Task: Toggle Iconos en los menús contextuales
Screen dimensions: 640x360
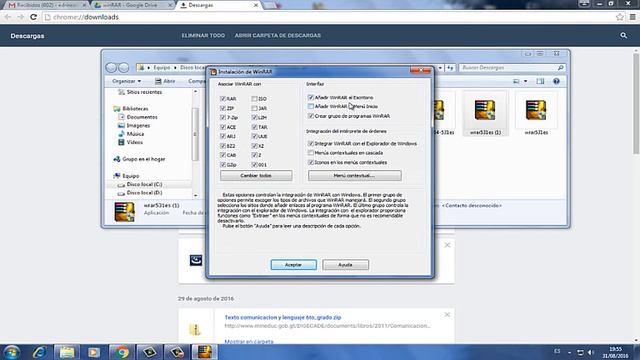Action: (311, 162)
